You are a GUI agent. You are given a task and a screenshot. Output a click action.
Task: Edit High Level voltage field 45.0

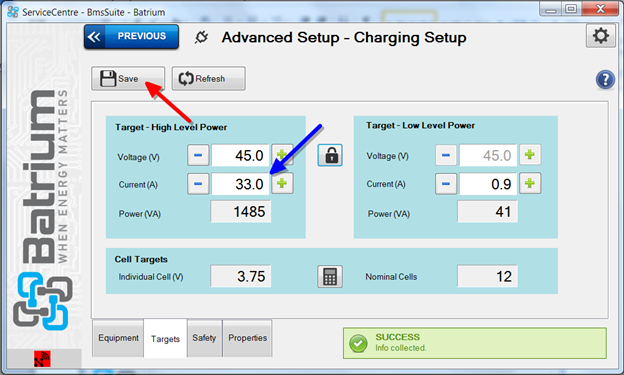(x=240, y=155)
